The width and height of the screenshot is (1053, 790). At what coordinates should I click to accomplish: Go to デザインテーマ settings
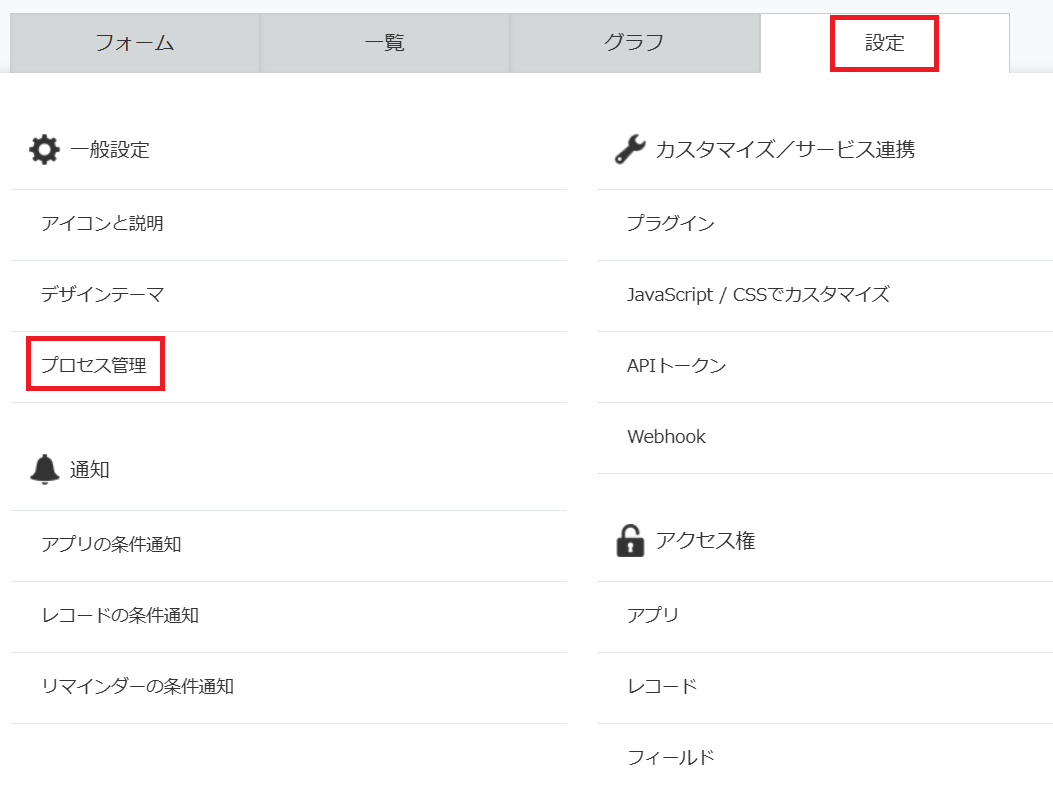pyautogui.click(x=102, y=295)
